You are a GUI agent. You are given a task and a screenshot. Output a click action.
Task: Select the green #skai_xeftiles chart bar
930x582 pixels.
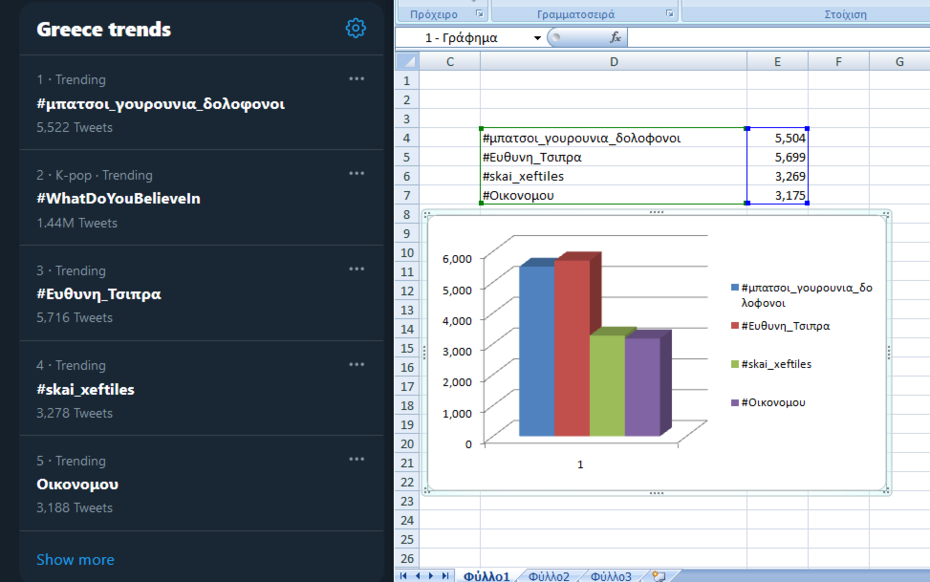pos(606,385)
